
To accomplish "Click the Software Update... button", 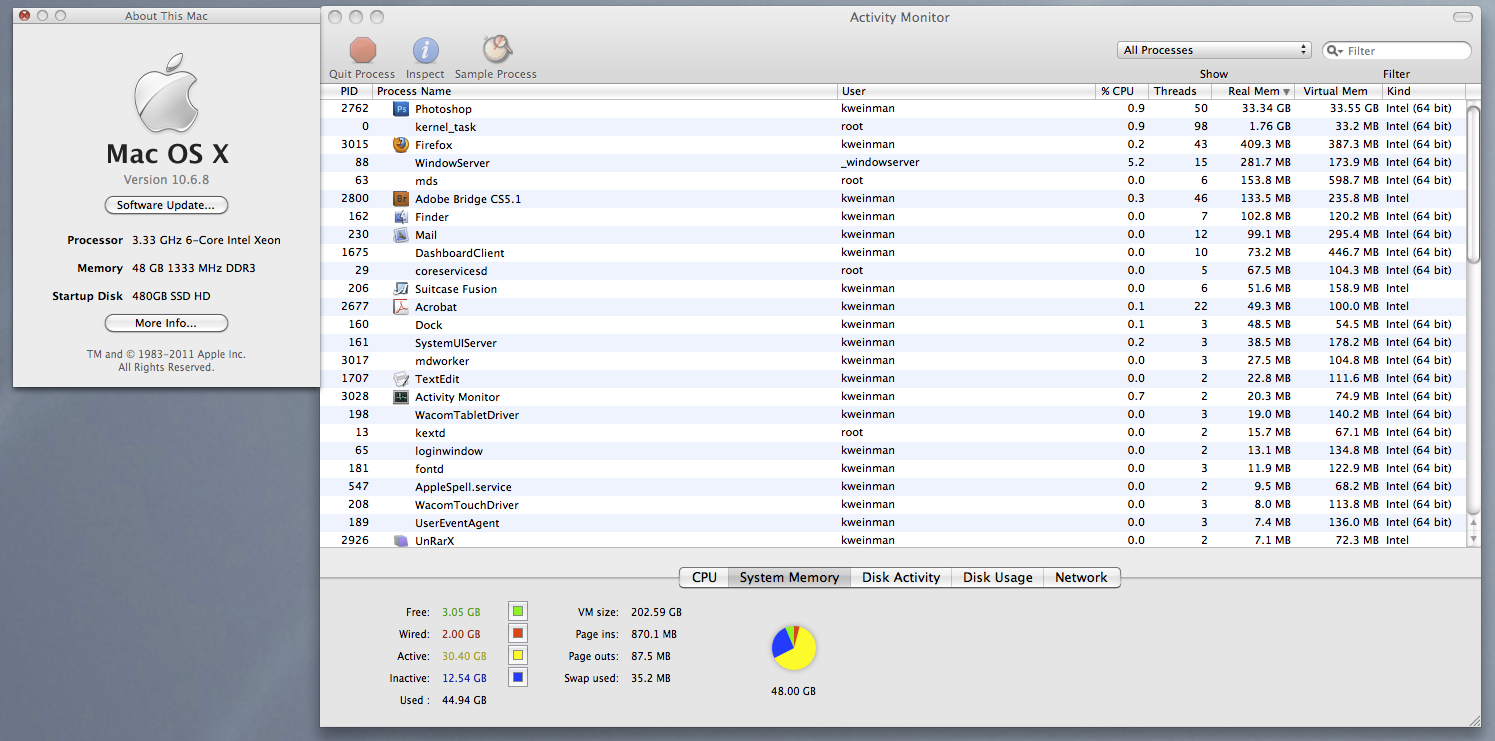I will 166,205.
